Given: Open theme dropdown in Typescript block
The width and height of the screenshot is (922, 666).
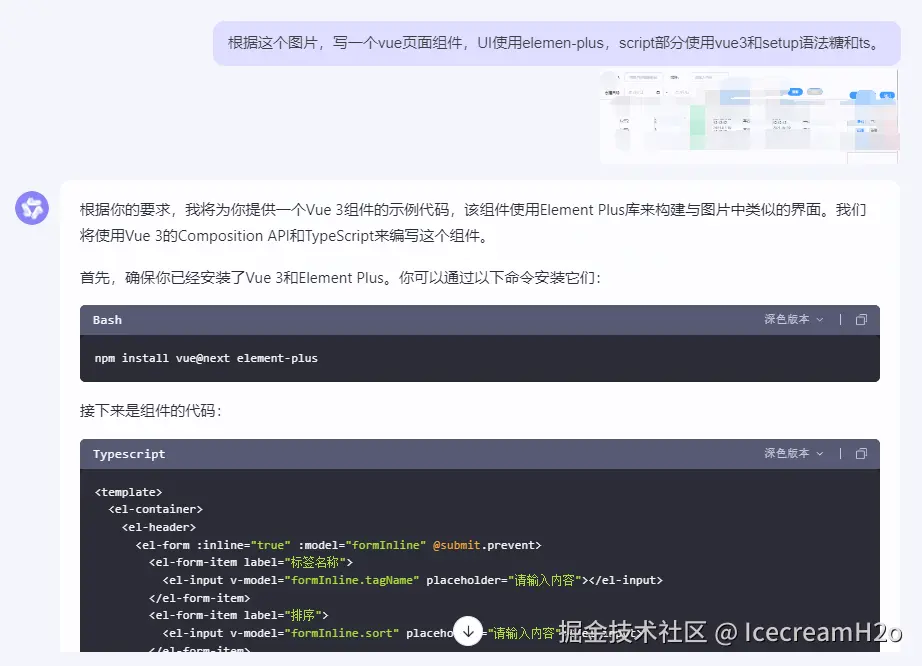Looking at the screenshot, I should click(793, 453).
